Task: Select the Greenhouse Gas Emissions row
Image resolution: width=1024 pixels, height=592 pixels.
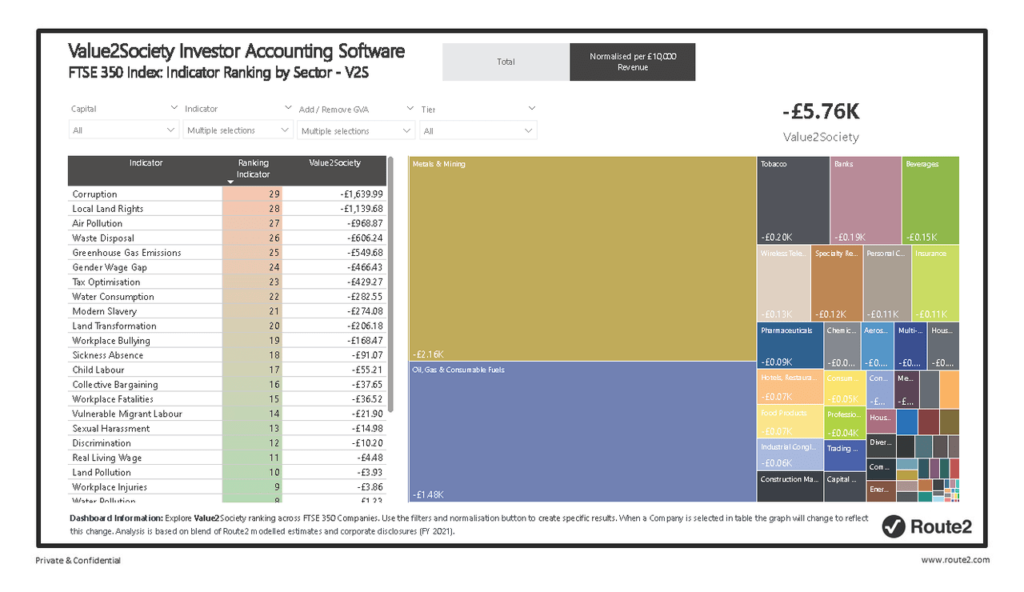Action: click(x=227, y=252)
